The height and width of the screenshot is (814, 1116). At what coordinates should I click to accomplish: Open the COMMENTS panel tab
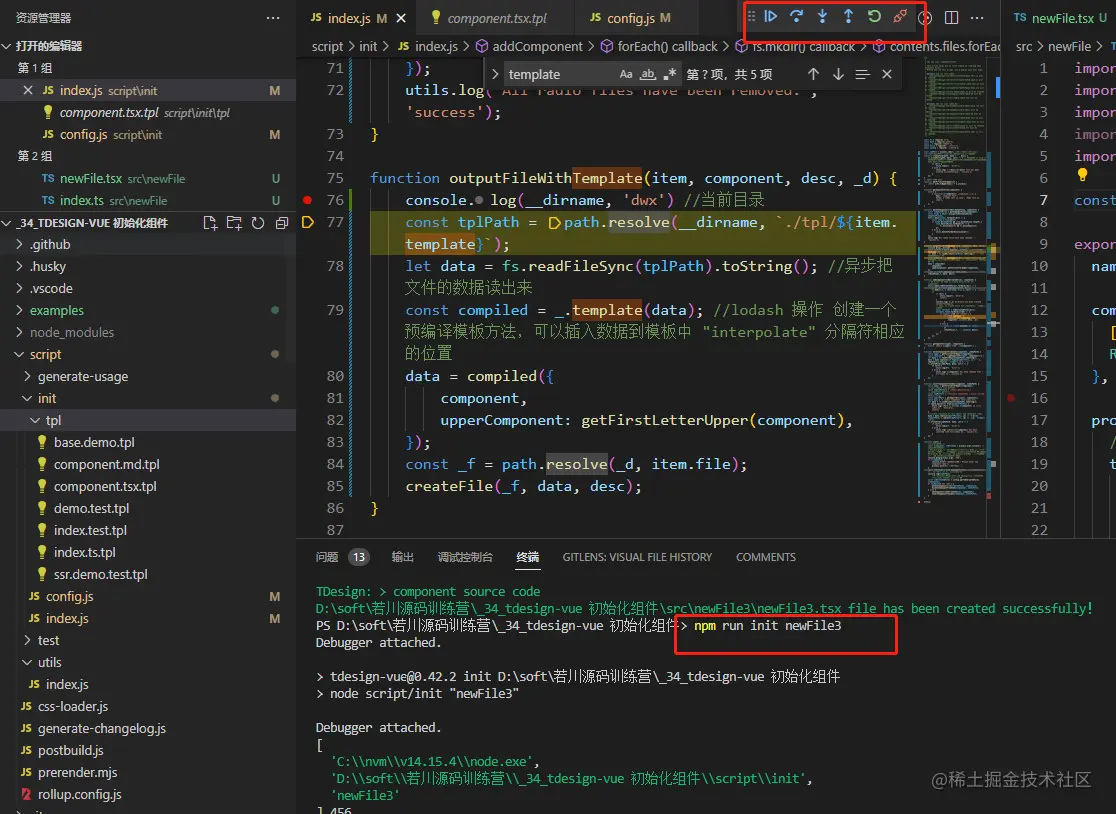(x=766, y=557)
